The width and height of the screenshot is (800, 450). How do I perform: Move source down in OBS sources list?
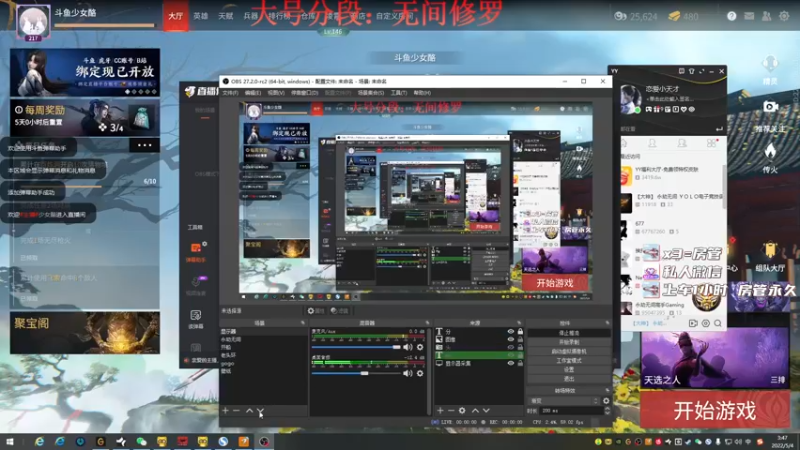click(486, 410)
